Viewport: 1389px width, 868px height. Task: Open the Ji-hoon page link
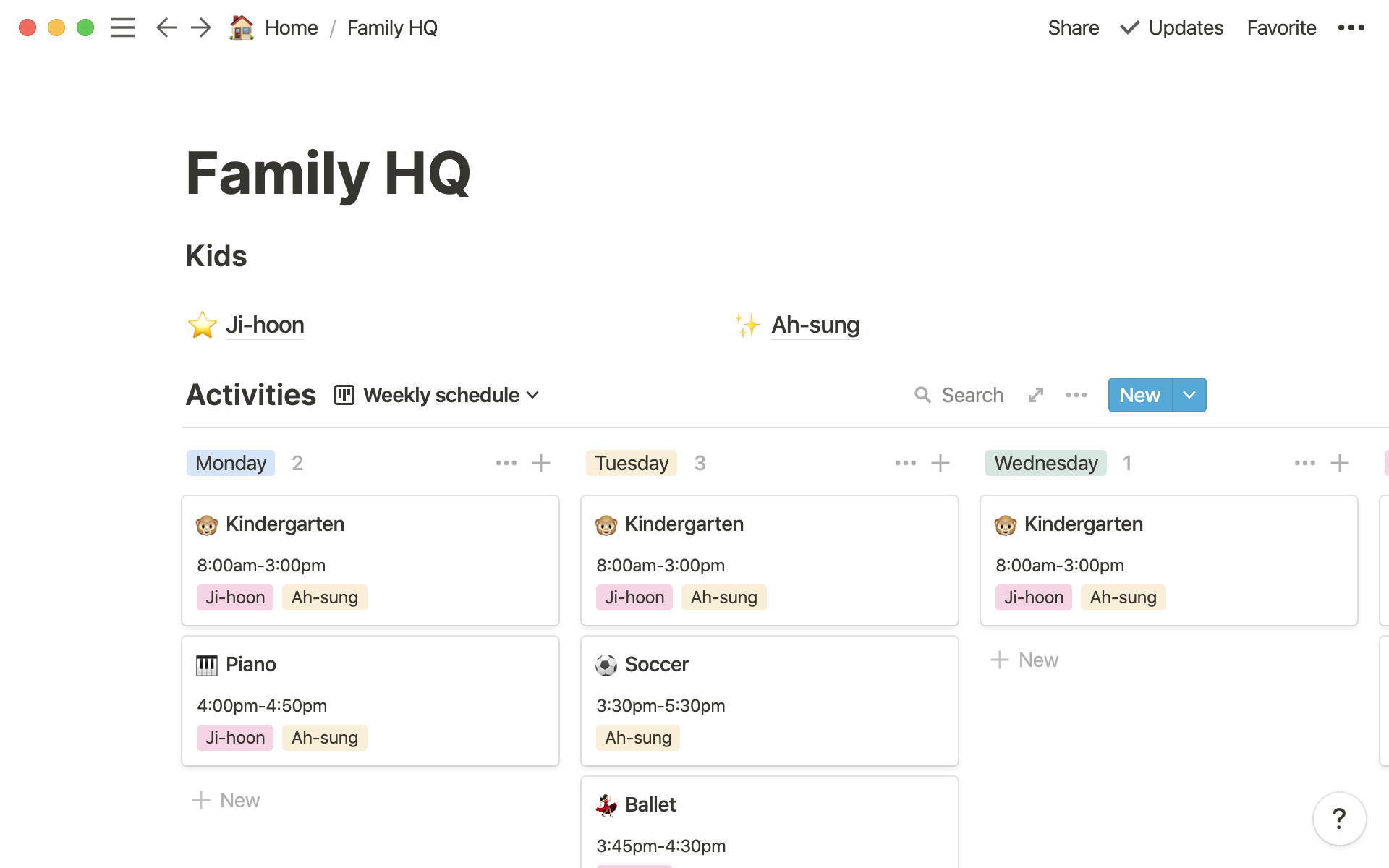tap(265, 325)
